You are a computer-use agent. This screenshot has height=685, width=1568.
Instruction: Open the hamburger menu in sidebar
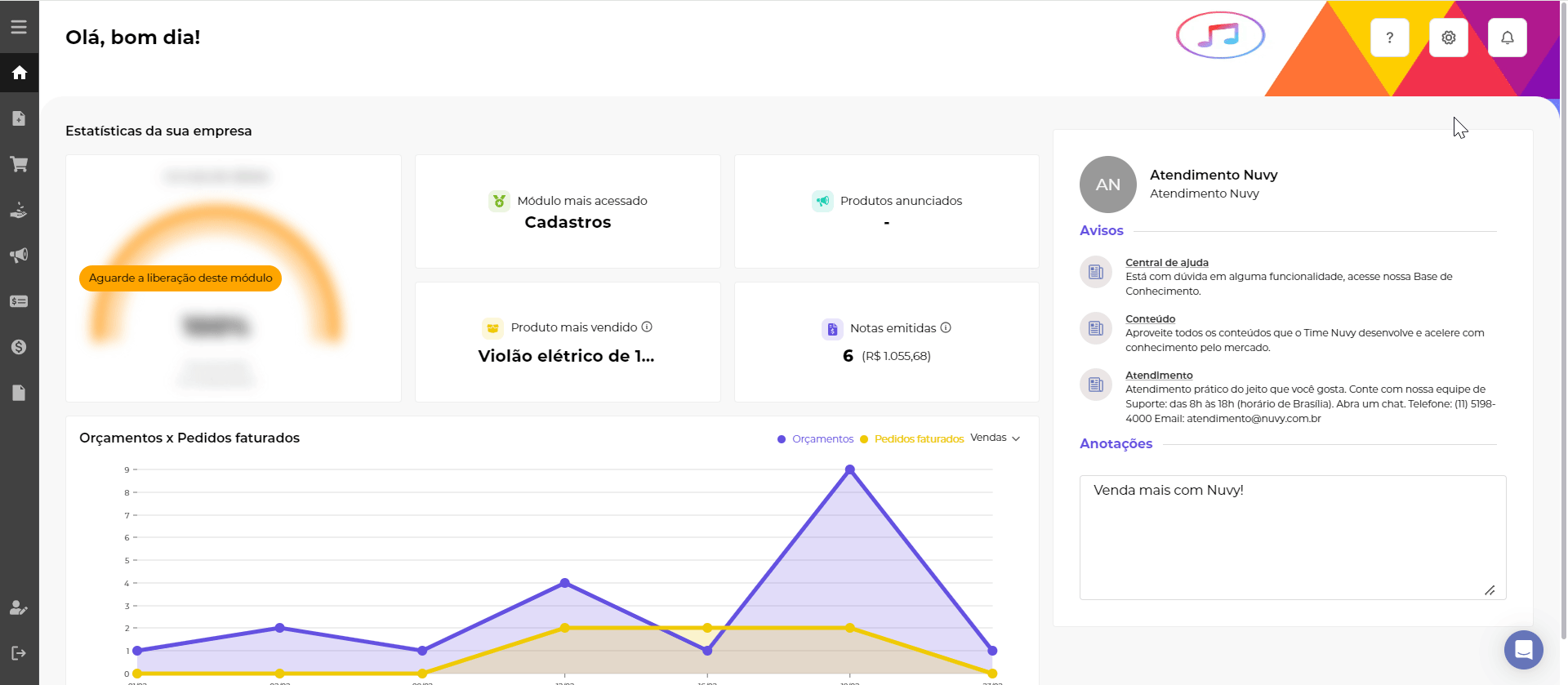pyautogui.click(x=19, y=27)
